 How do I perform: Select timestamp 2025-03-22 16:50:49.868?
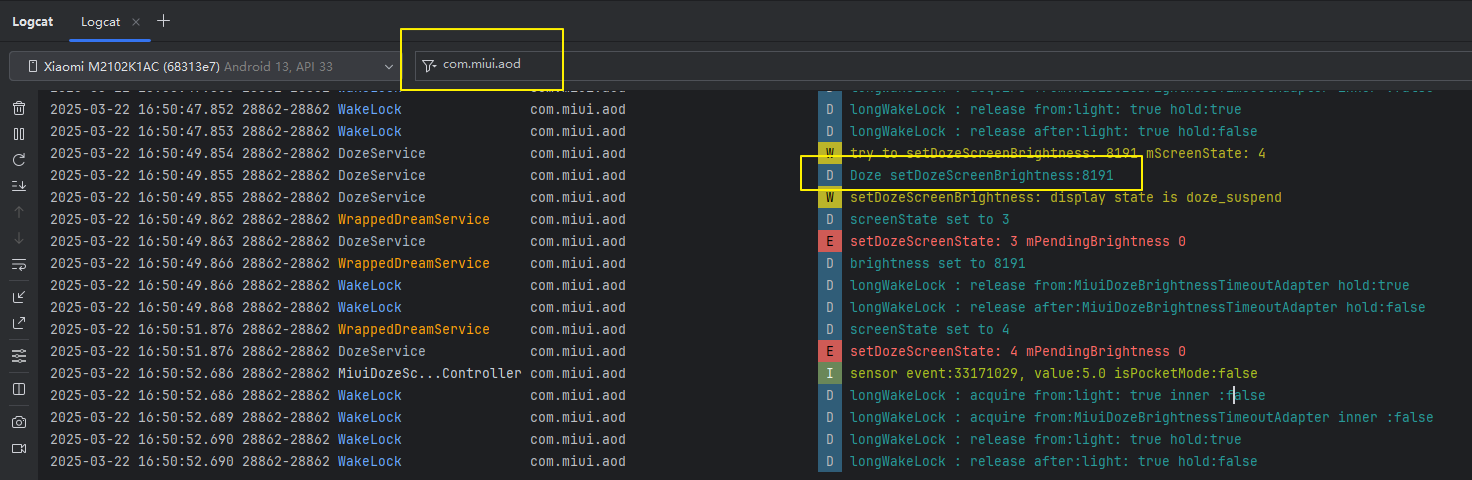tap(141, 307)
